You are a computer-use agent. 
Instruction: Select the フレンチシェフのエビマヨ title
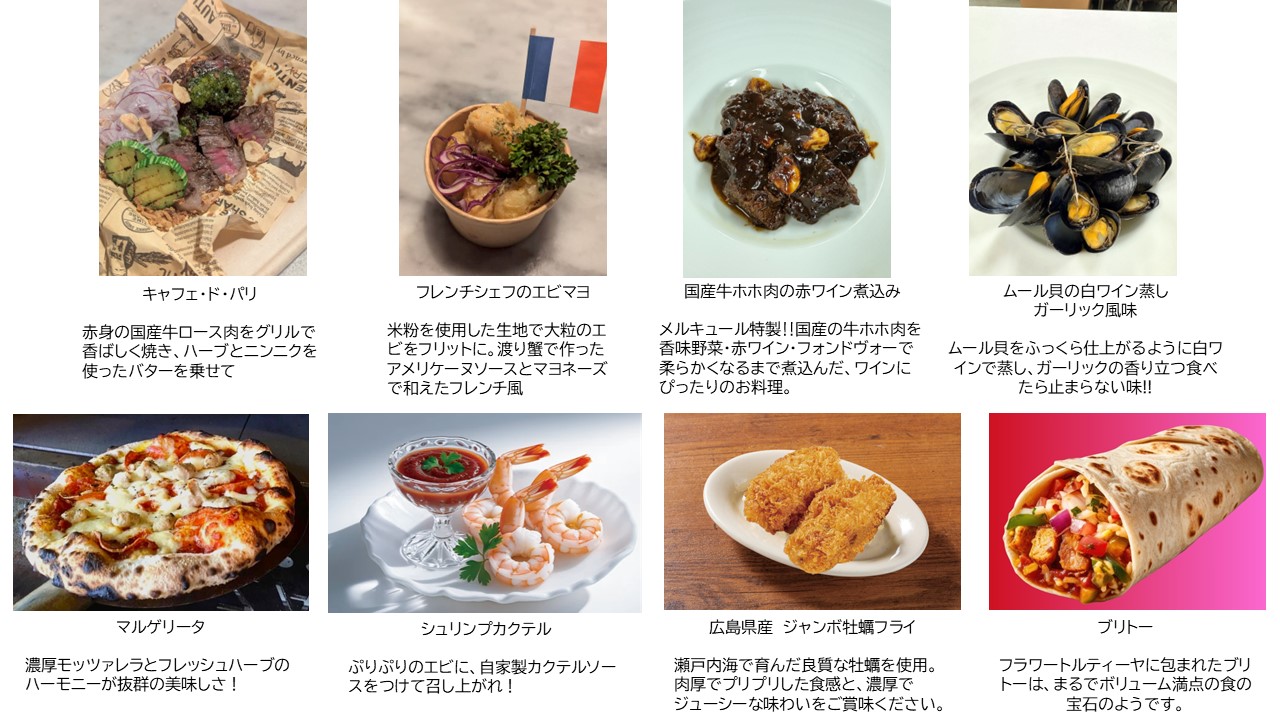click(502, 292)
